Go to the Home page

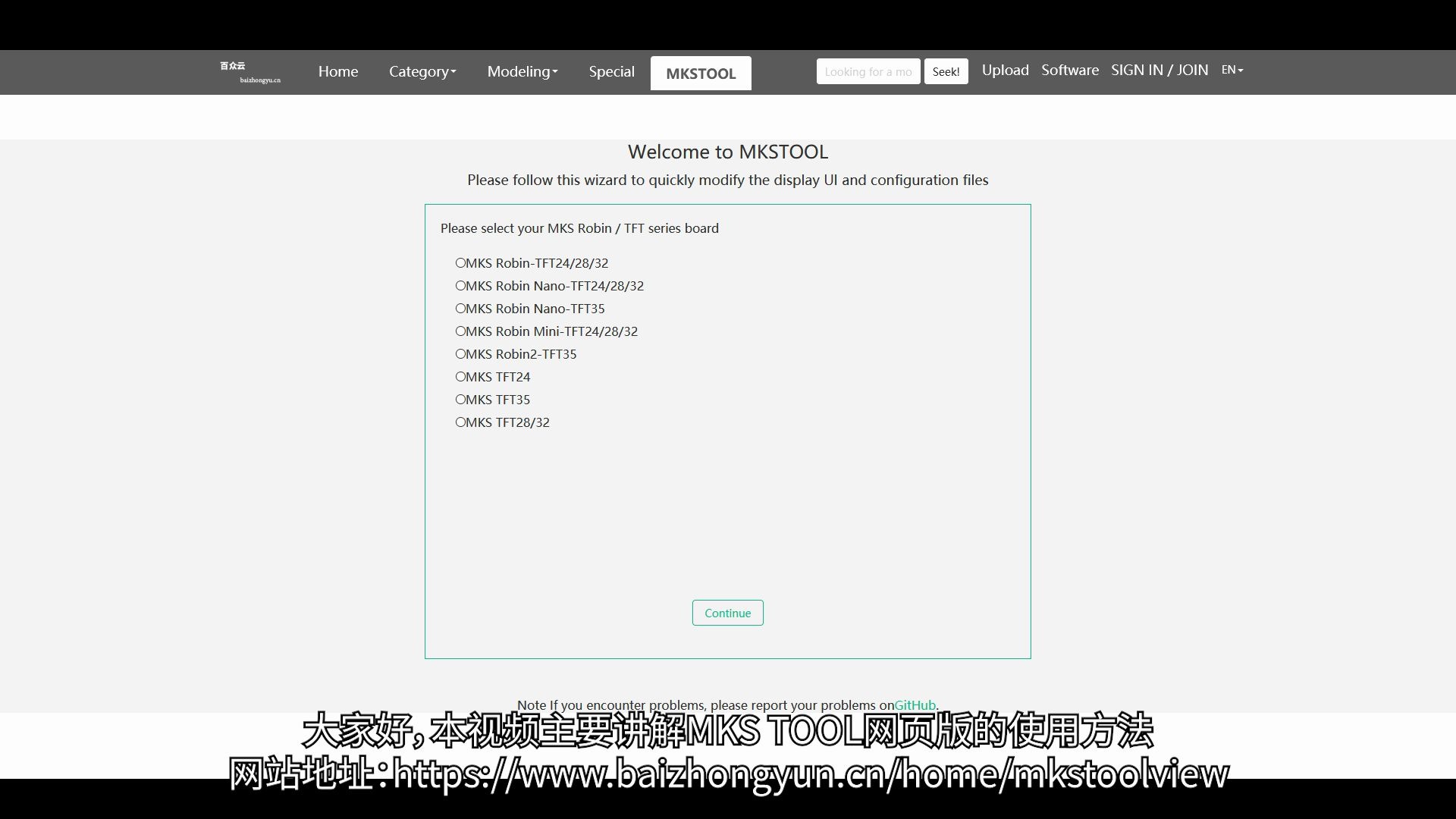click(338, 71)
